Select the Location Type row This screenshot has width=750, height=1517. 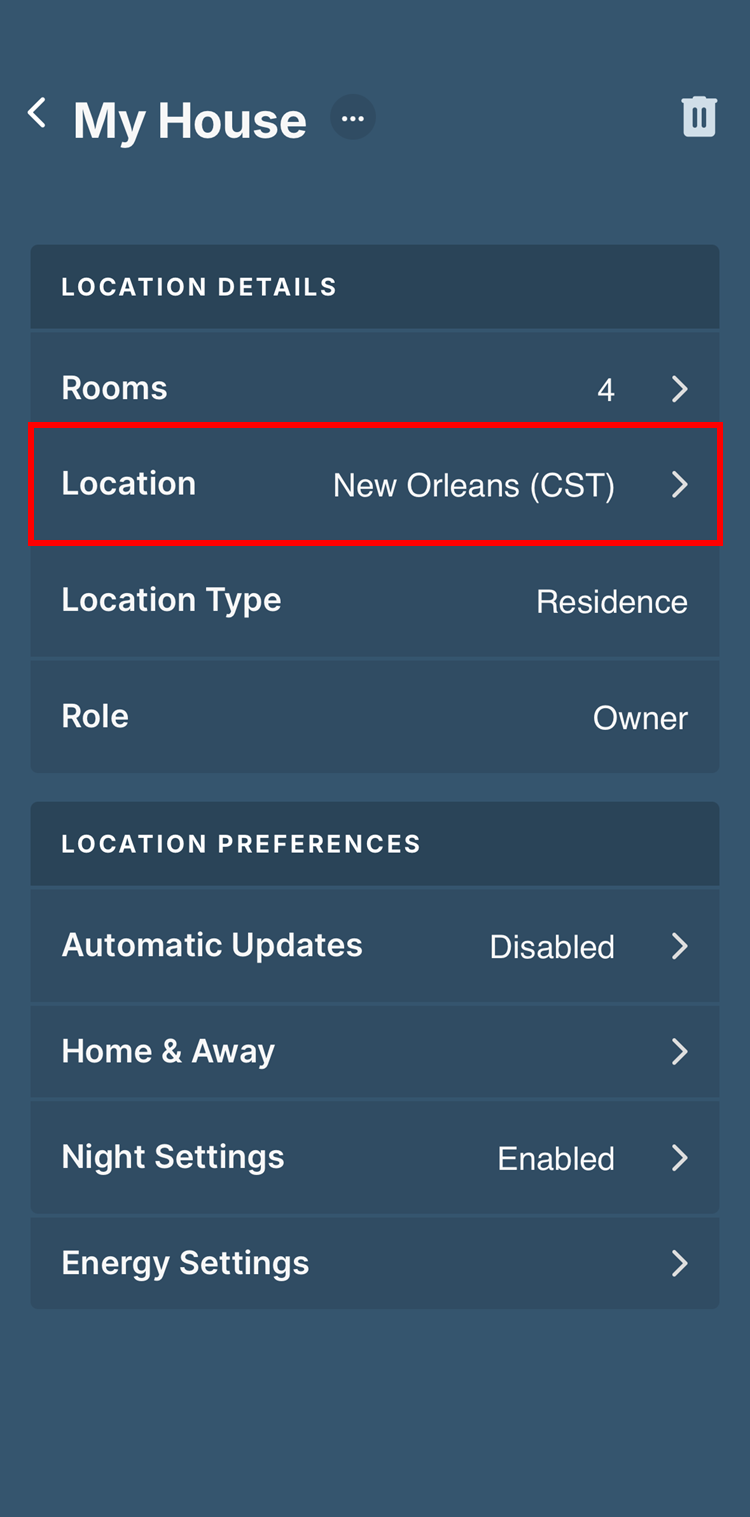[x=172, y=600]
